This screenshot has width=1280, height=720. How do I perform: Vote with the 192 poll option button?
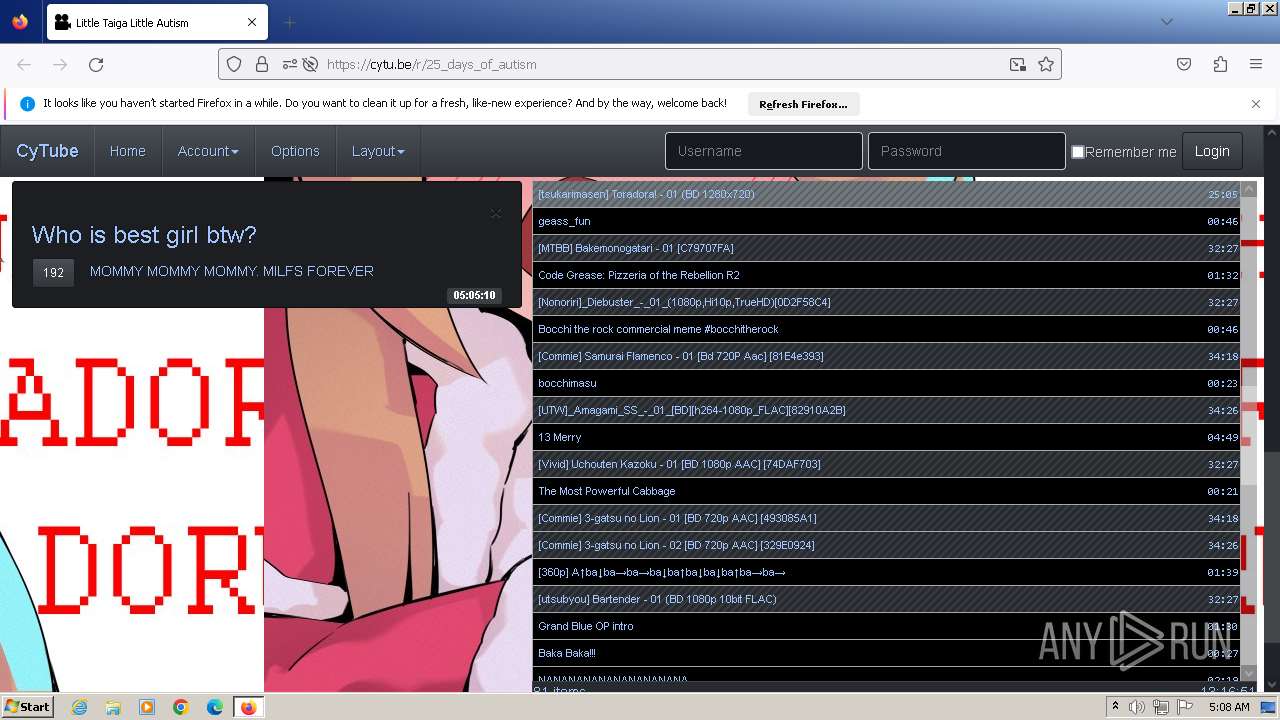pyautogui.click(x=54, y=272)
